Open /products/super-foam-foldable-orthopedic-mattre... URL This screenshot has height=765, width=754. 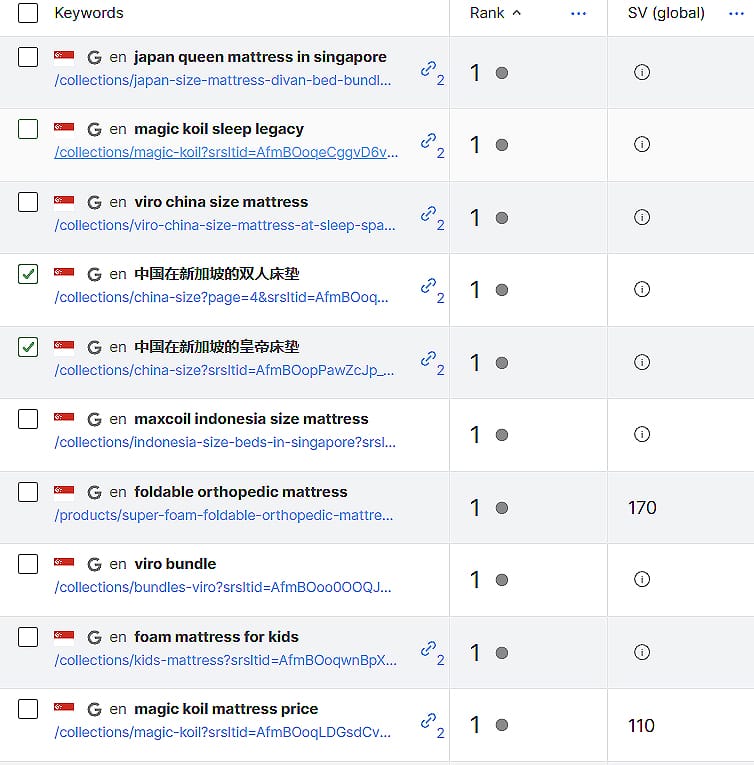224,515
